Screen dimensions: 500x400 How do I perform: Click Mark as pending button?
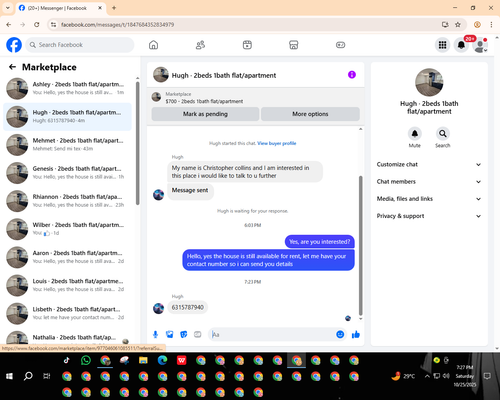pyautogui.click(x=205, y=114)
